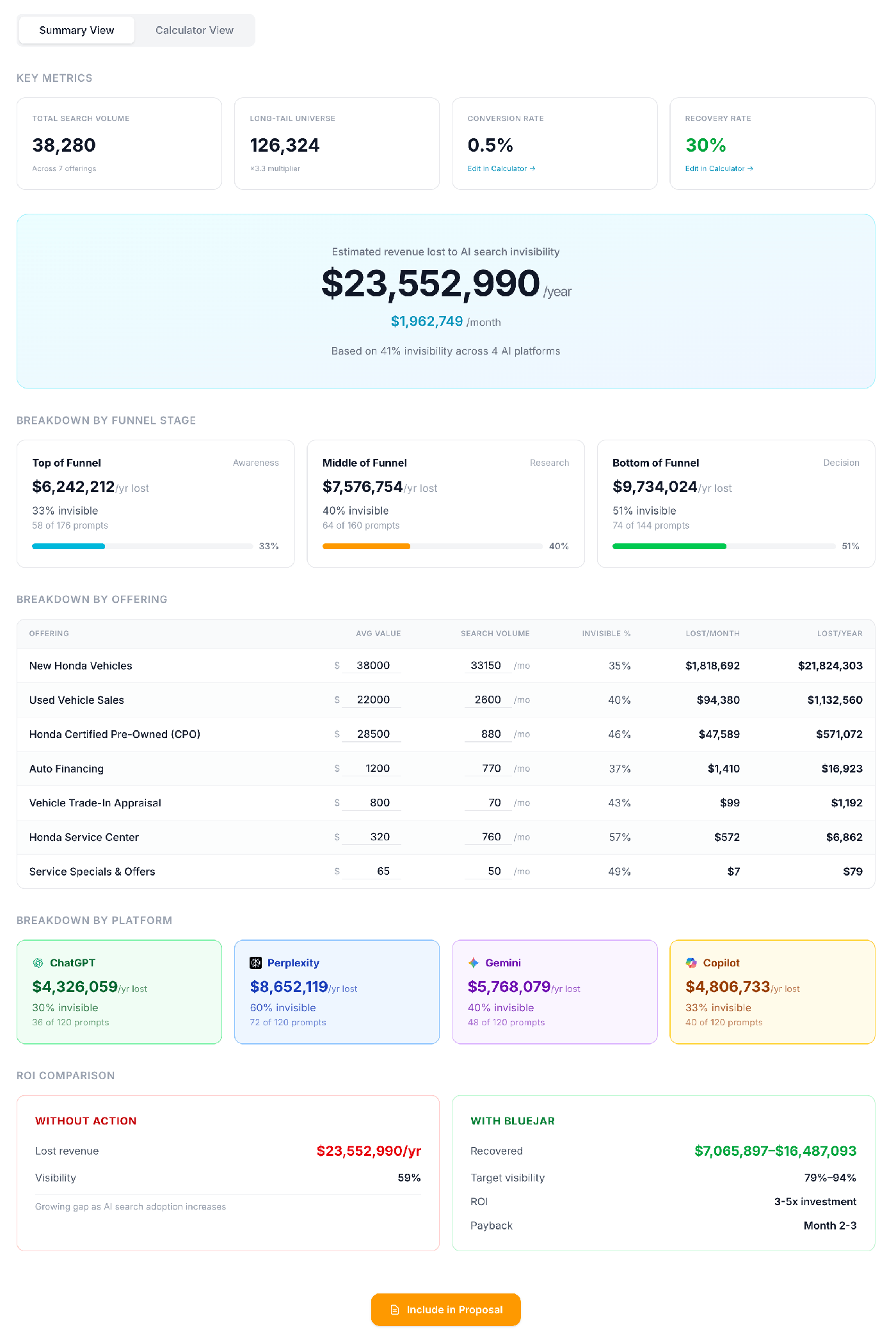Click the Invisible % column header
The width and height of the screenshot is (896, 1344).
pos(606,634)
